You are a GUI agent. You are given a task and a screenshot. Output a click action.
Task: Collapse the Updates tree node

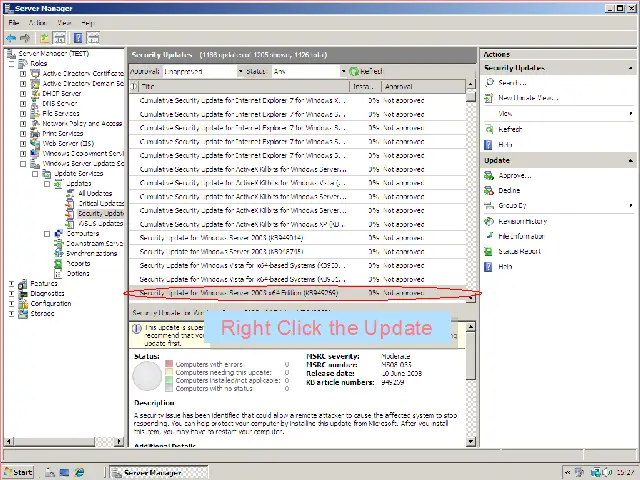point(47,184)
